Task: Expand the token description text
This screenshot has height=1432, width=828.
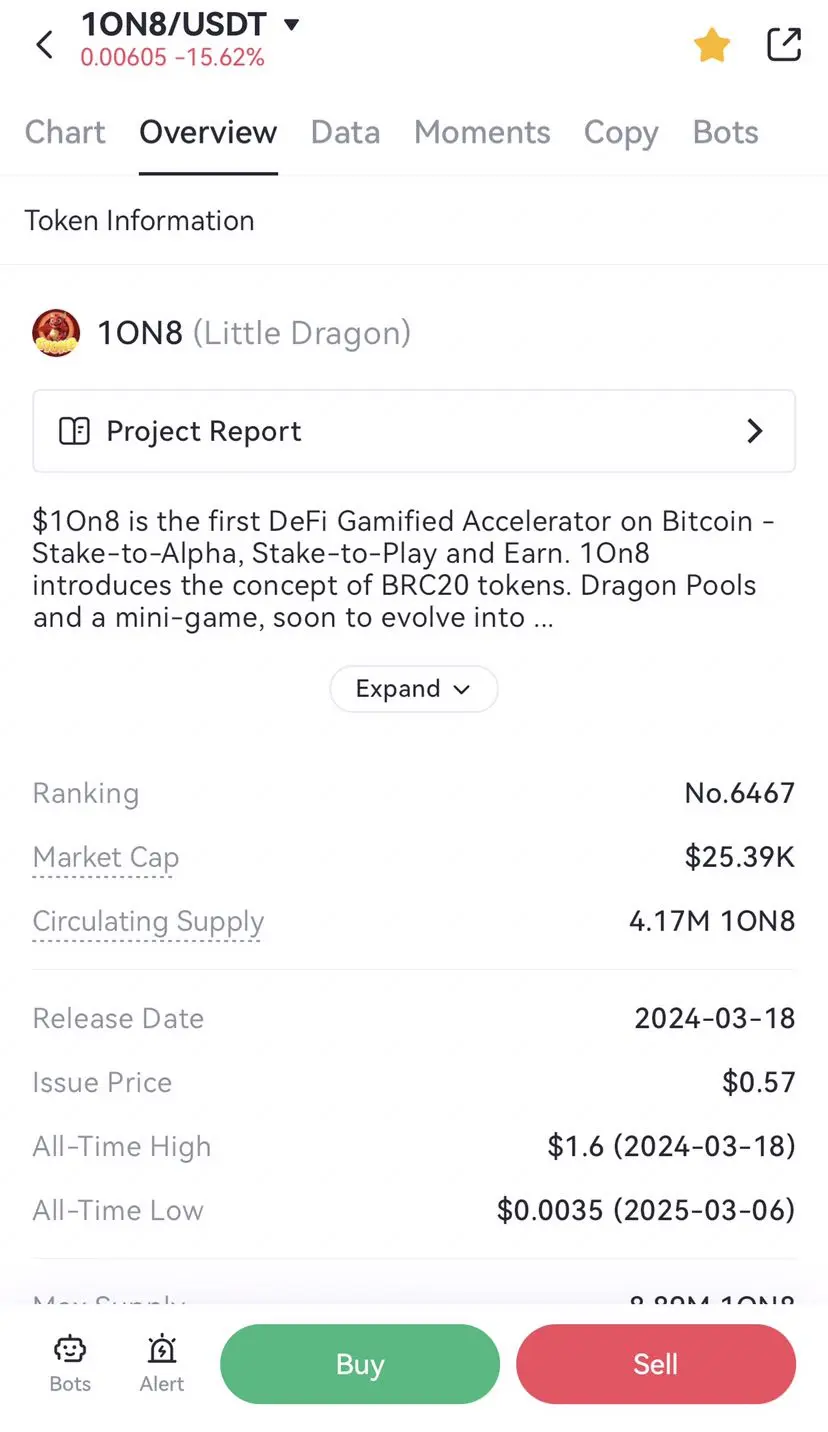Action: click(414, 689)
